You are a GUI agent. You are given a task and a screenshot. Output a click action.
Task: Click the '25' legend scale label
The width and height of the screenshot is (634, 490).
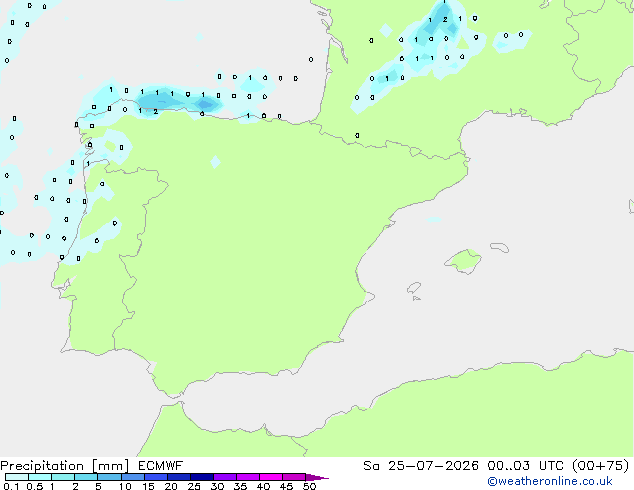[x=194, y=486]
